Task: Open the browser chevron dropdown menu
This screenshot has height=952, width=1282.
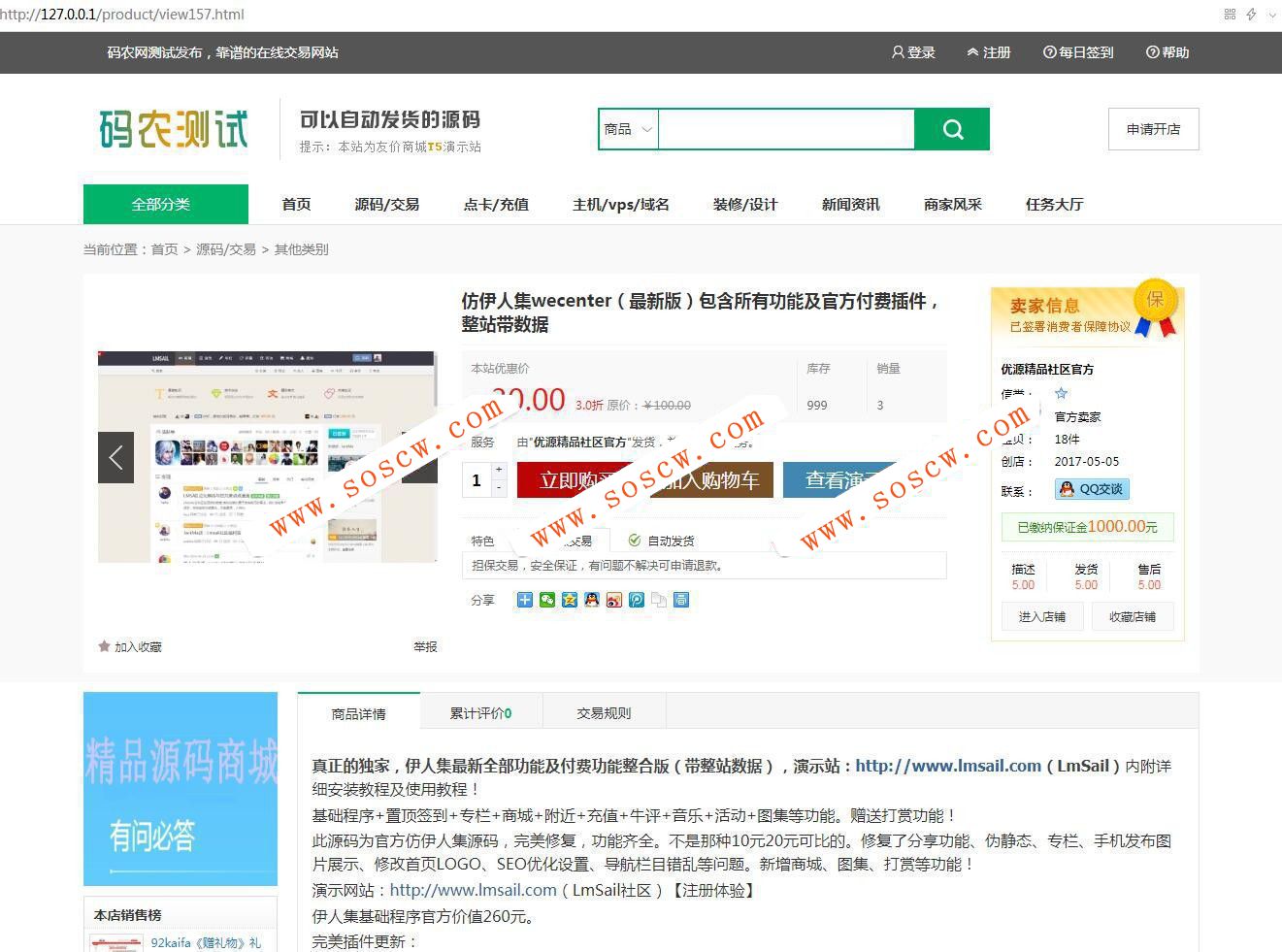Action: click(x=1272, y=15)
